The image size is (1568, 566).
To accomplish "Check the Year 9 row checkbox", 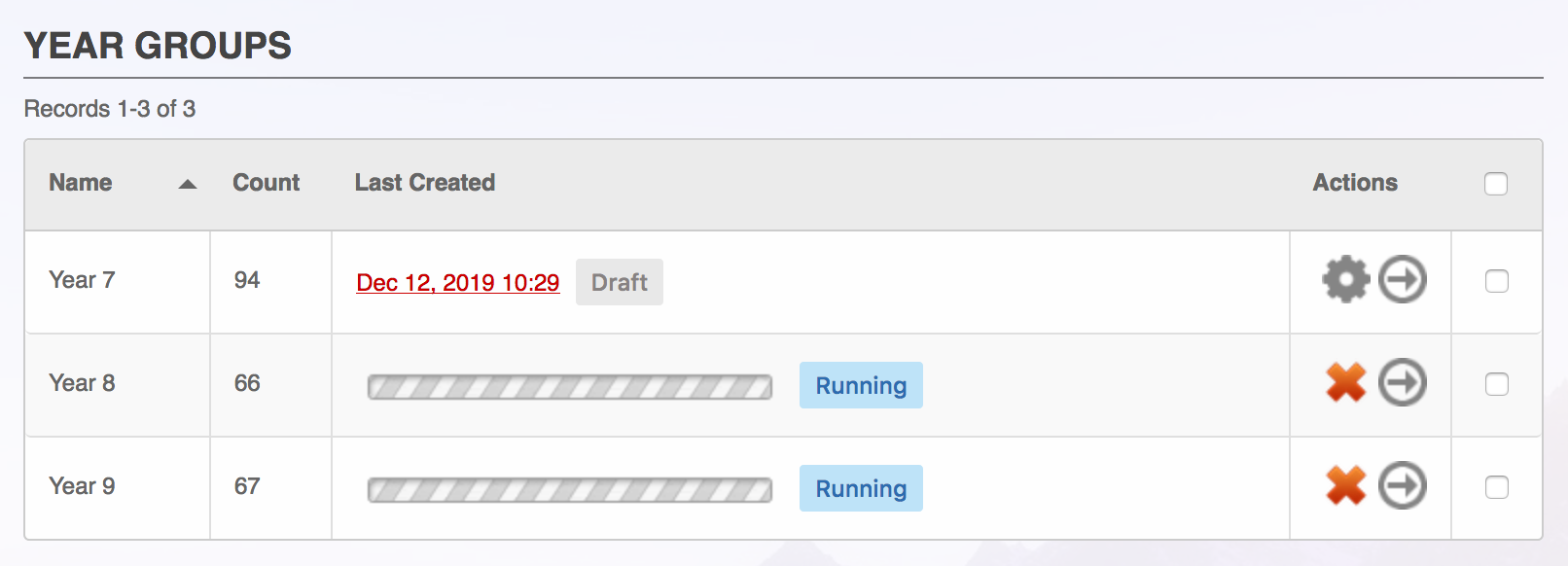I will (x=1496, y=487).
